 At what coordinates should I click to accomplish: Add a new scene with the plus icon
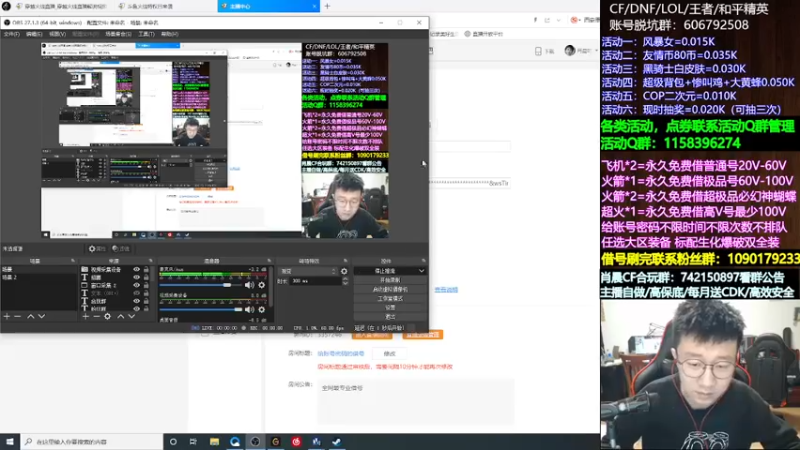(x=7, y=316)
